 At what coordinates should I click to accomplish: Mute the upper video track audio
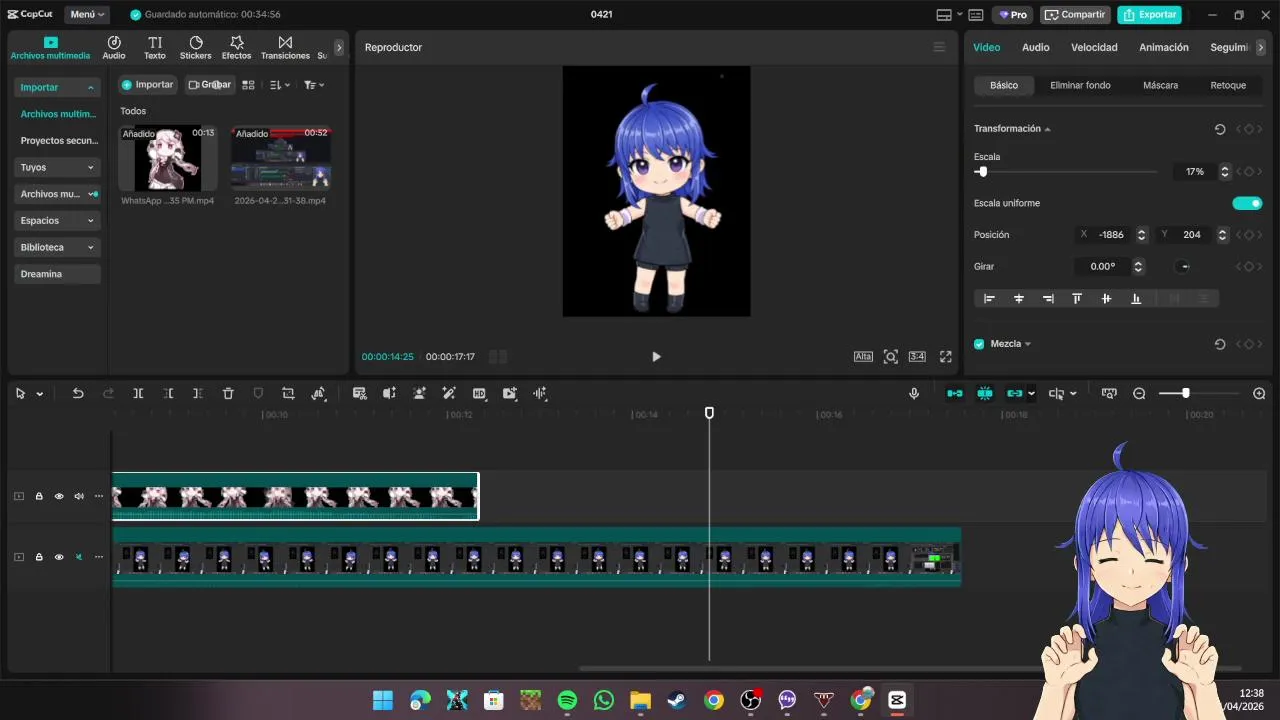pos(79,496)
